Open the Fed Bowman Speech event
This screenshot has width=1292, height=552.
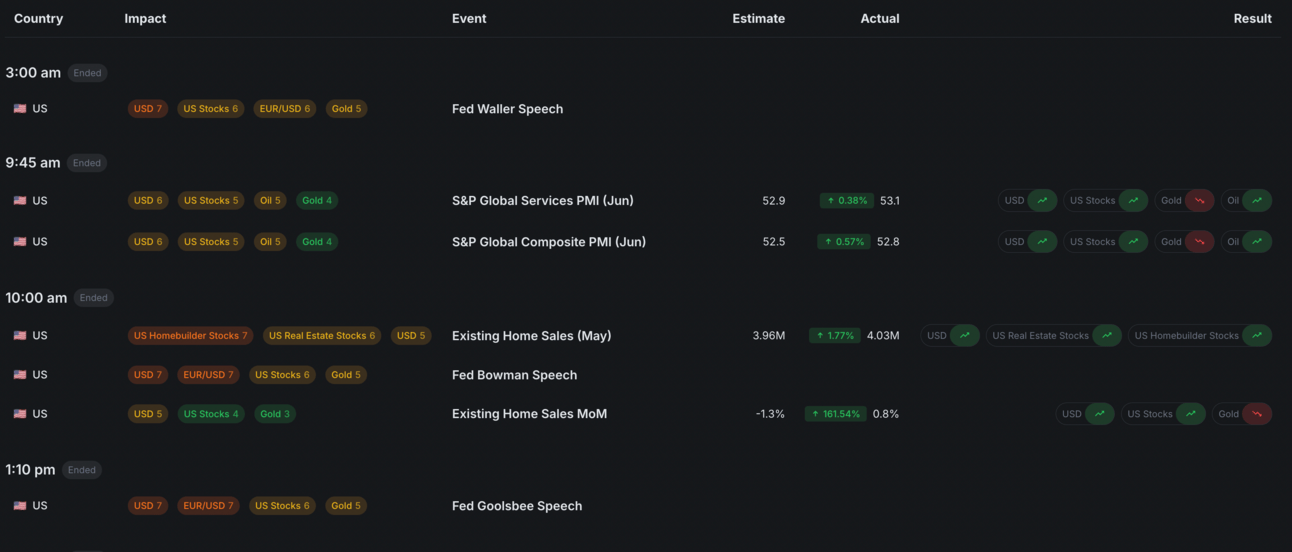[514, 375]
